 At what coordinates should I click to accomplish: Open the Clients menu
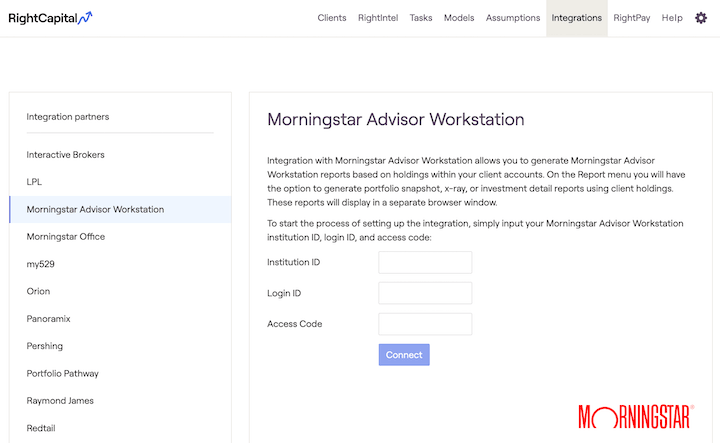click(332, 18)
